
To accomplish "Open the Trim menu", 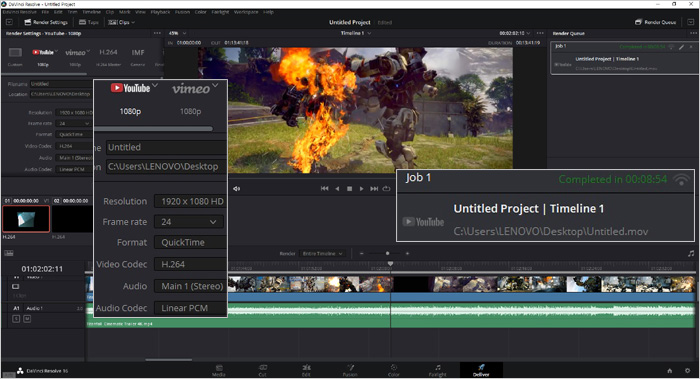I will tap(72, 12).
